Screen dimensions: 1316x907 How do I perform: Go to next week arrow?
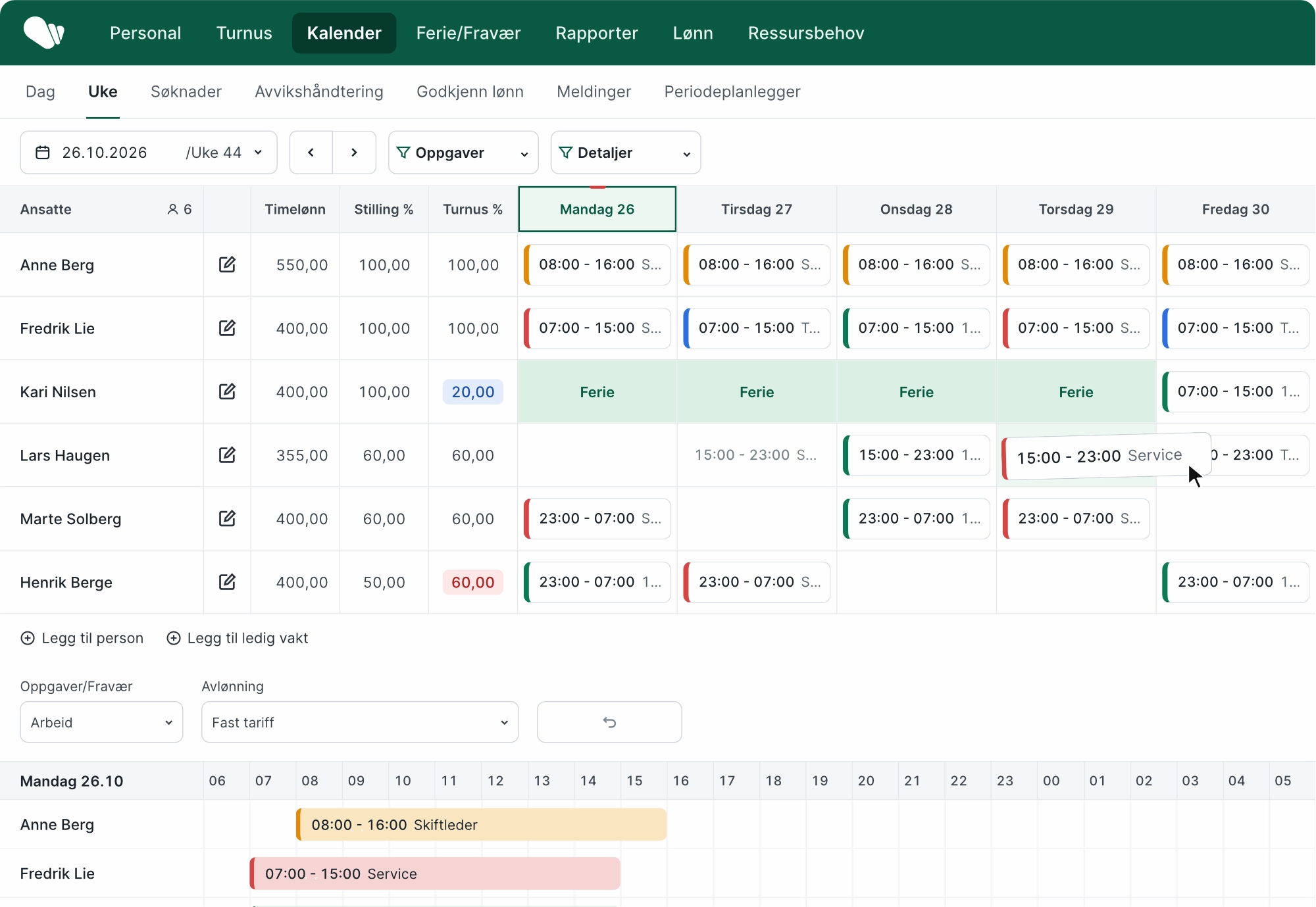click(354, 153)
